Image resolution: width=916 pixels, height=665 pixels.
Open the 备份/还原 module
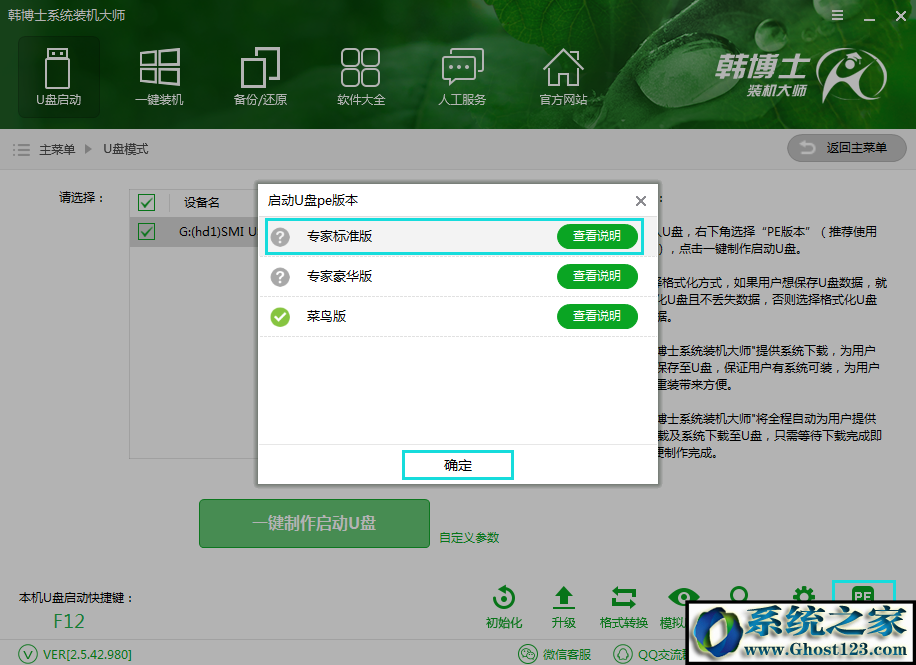pyautogui.click(x=261, y=77)
